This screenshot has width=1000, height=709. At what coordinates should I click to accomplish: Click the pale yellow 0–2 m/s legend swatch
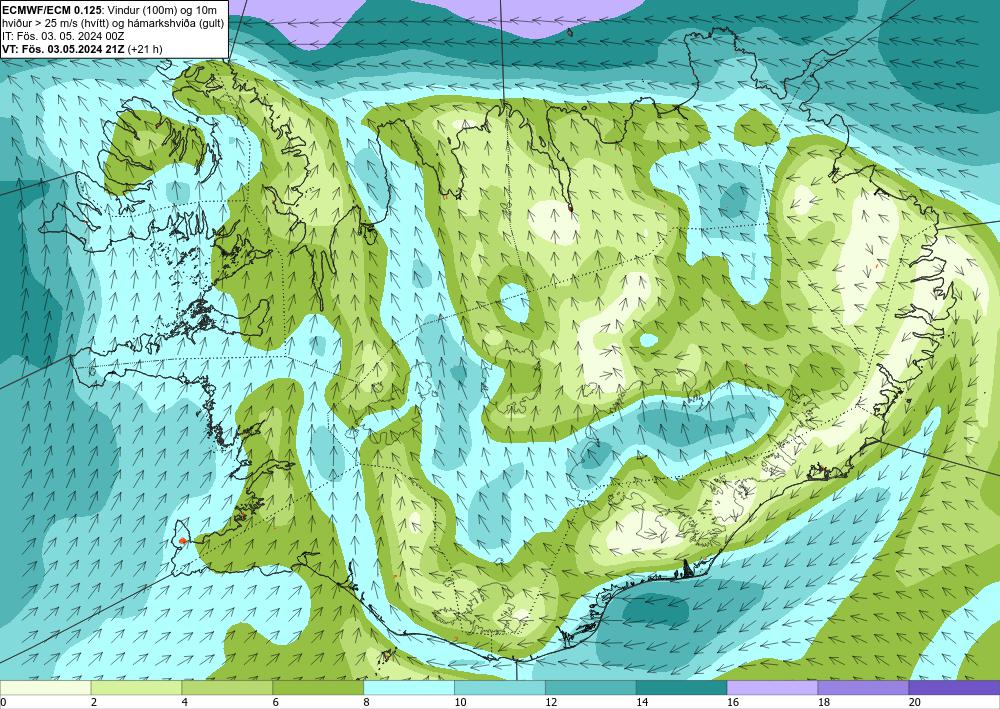pyautogui.click(x=45, y=688)
